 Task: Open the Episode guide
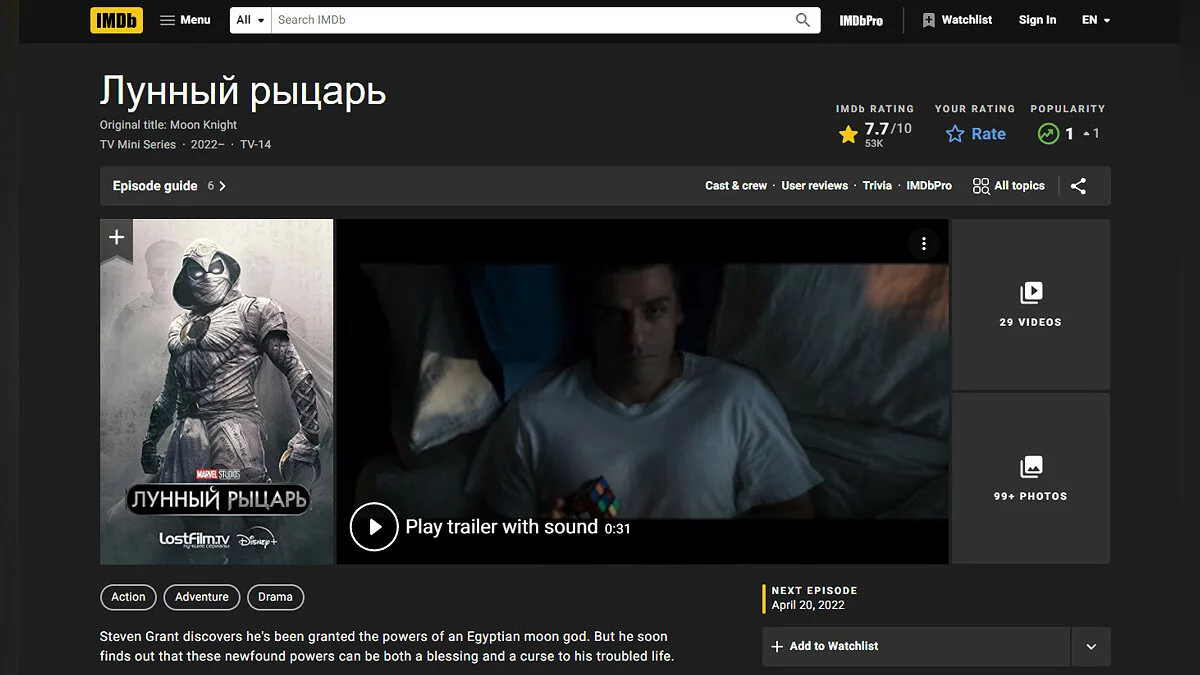(155, 186)
